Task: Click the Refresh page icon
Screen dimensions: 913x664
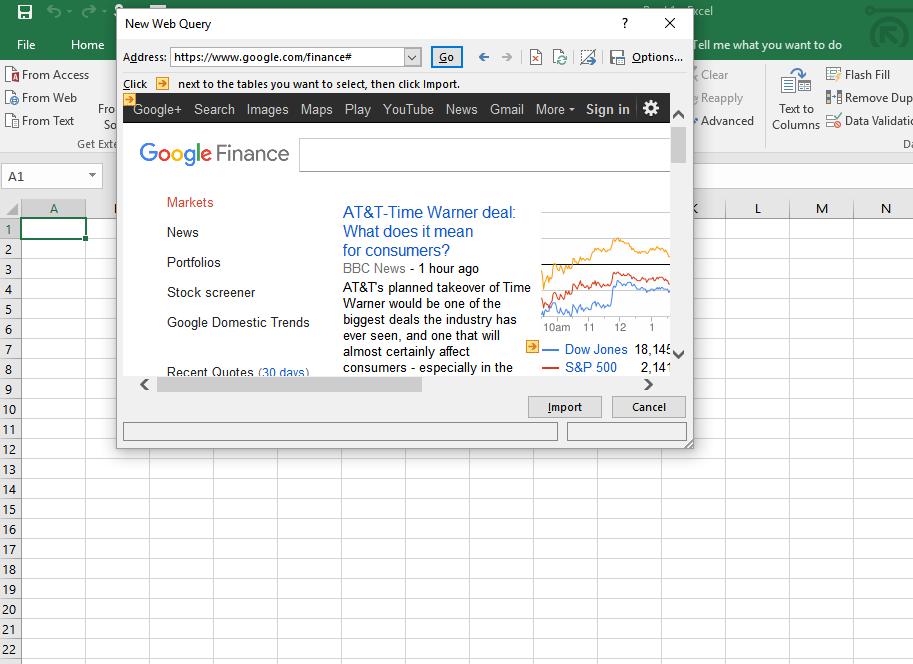Action: point(560,57)
